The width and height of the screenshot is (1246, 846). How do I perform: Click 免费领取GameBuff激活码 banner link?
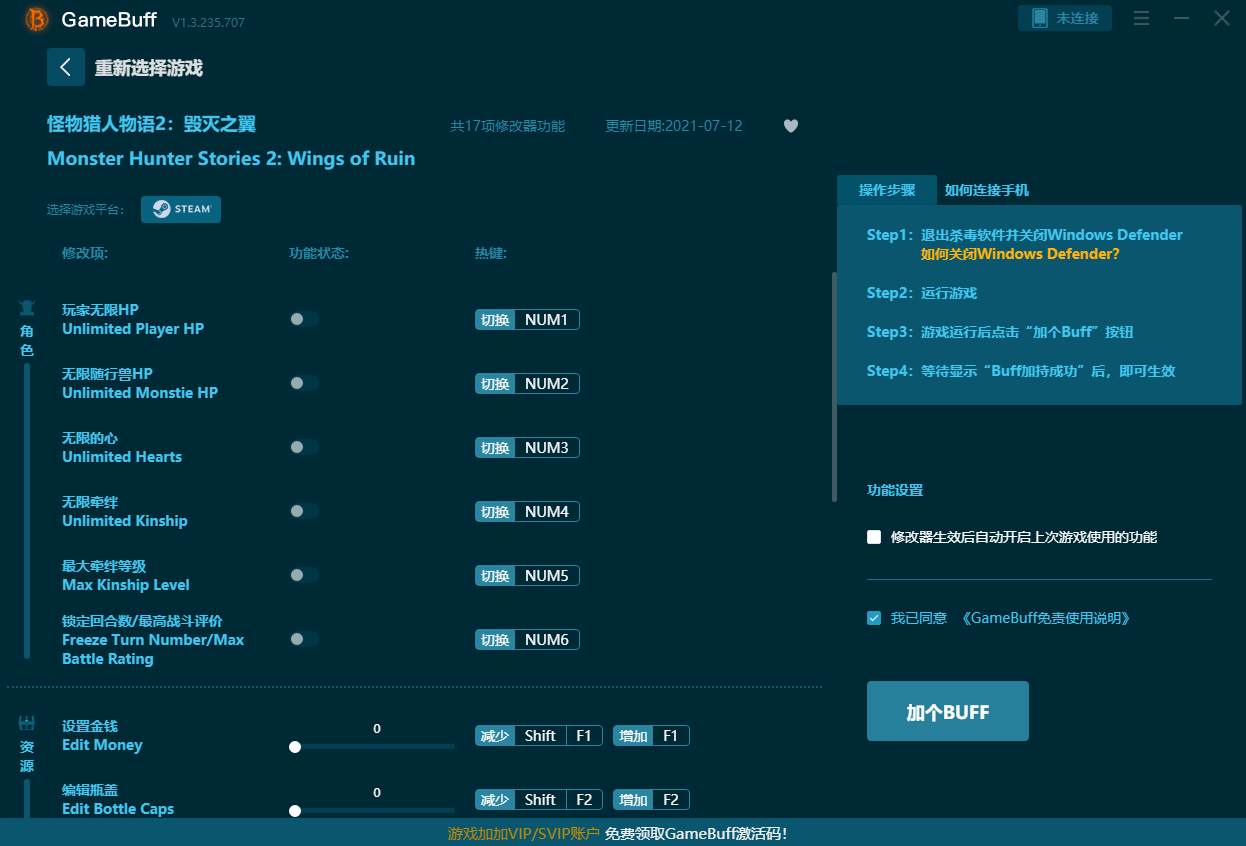pyautogui.click(x=696, y=833)
